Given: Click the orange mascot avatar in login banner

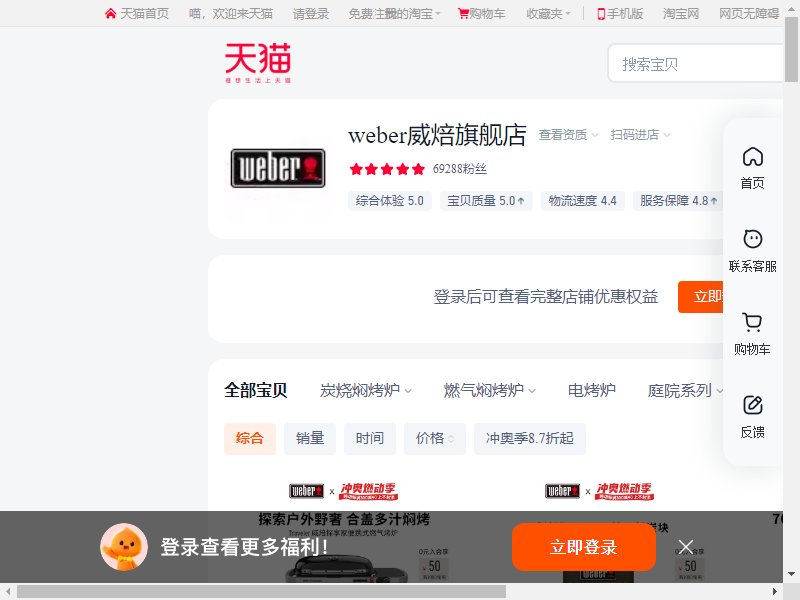Looking at the screenshot, I should tap(124, 546).
